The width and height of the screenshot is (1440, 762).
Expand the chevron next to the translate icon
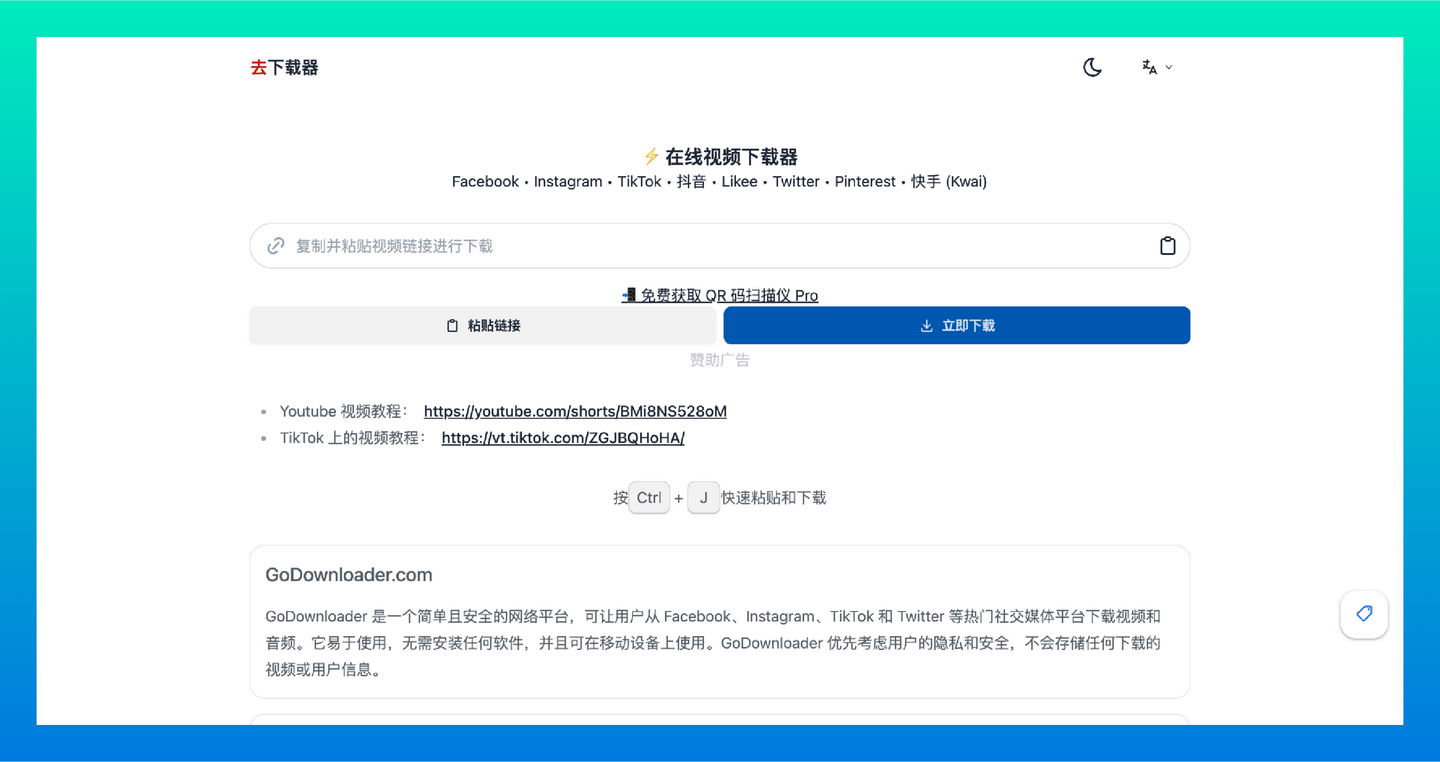click(1168, 67)
